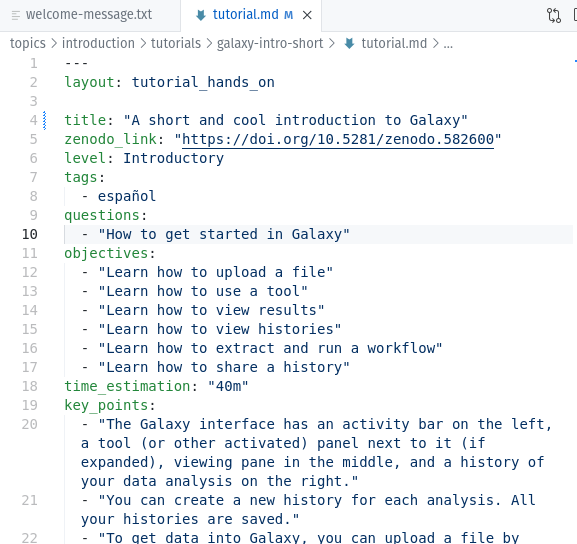The height and width of the screenshot is (544, 577).
Task: Click the markdown icon in the breadcrumb
Action: click(349, 44)
